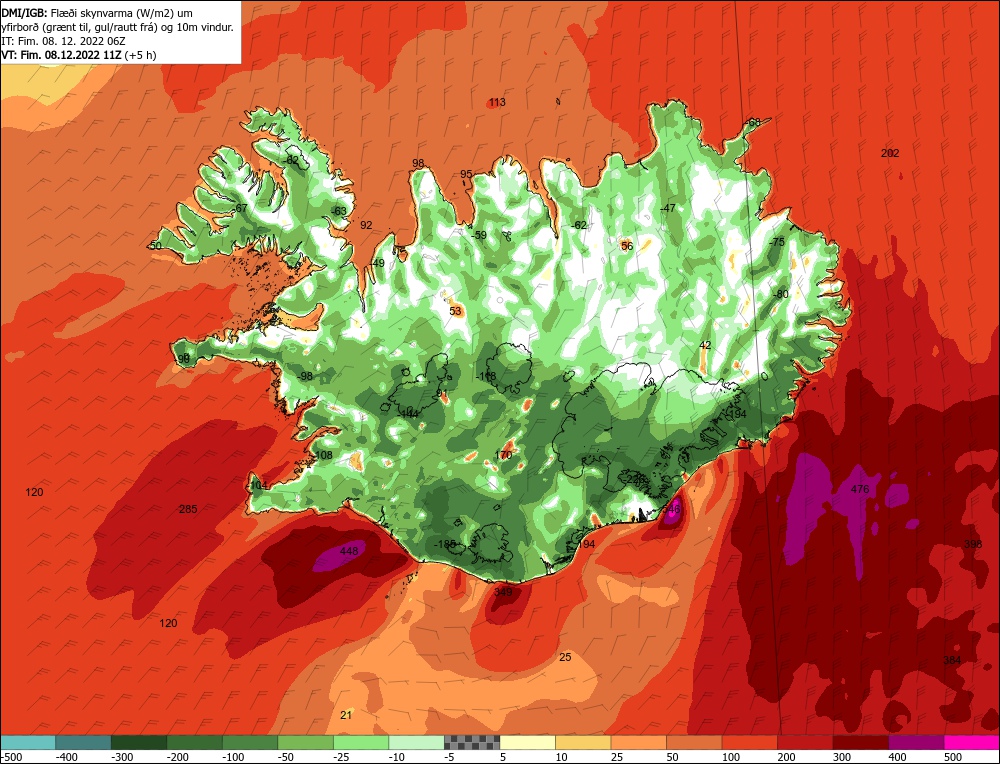Click the 104 value on the southwest peninsula
Image resolution: width=1000 pixels, height=764 pixels.
pos(258,485)
